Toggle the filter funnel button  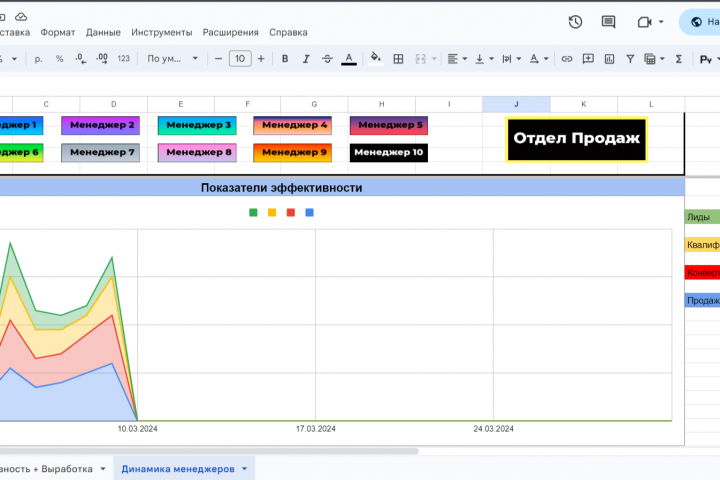[x=630, y=59]
